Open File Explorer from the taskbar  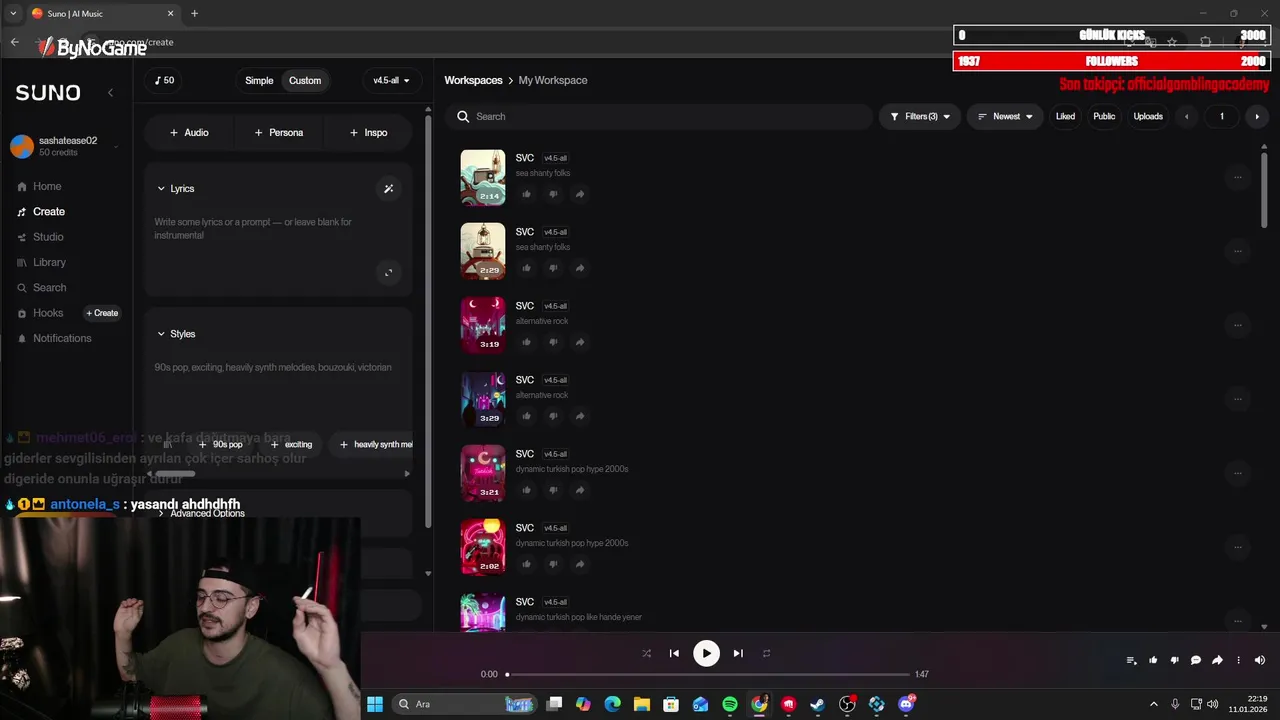pos(642,704)
